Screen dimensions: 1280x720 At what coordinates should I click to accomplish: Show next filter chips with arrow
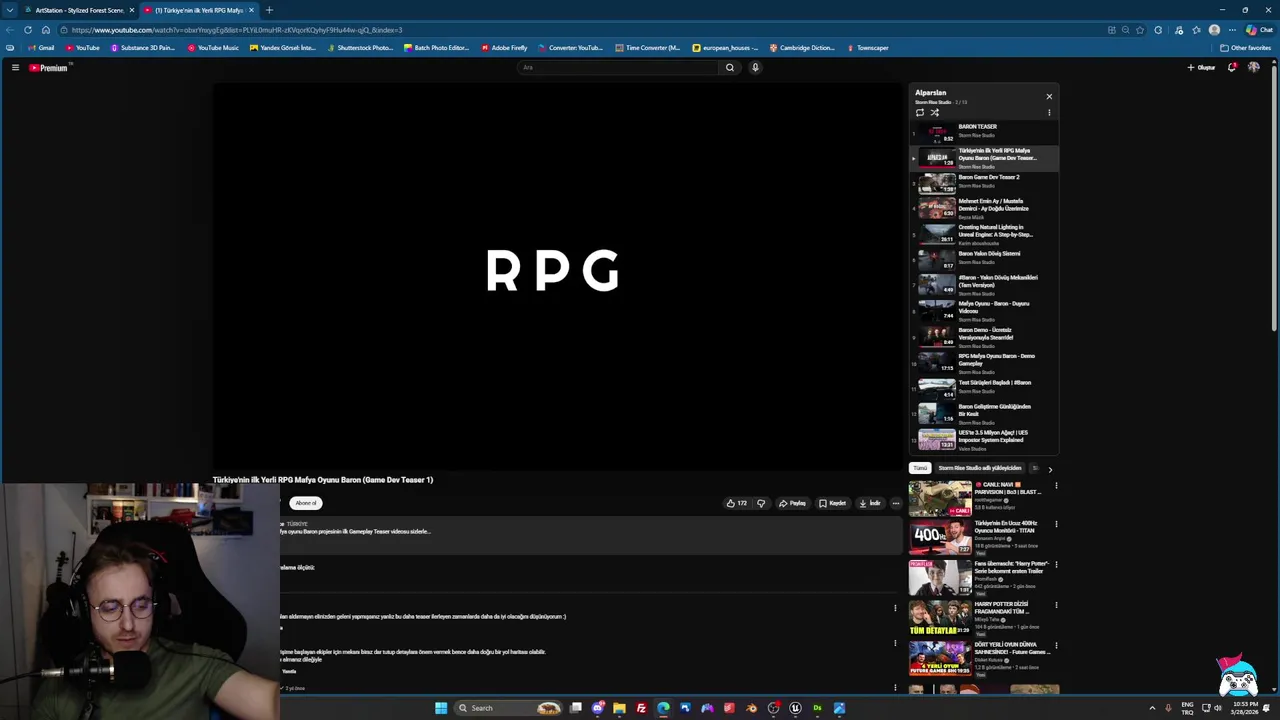[x=1050, y=469]
